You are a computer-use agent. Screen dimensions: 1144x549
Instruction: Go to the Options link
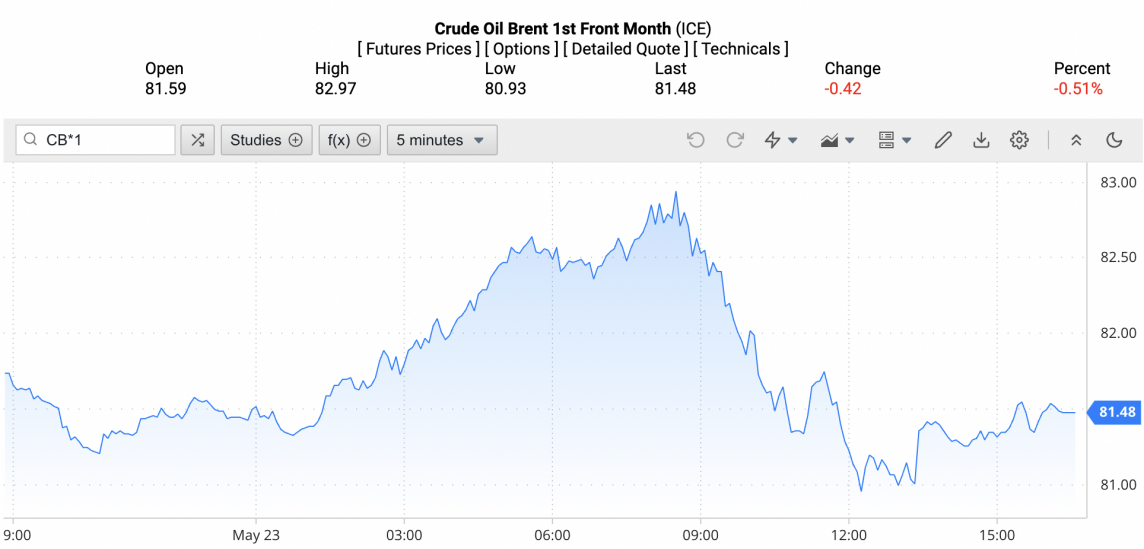(x=522, y=49)
